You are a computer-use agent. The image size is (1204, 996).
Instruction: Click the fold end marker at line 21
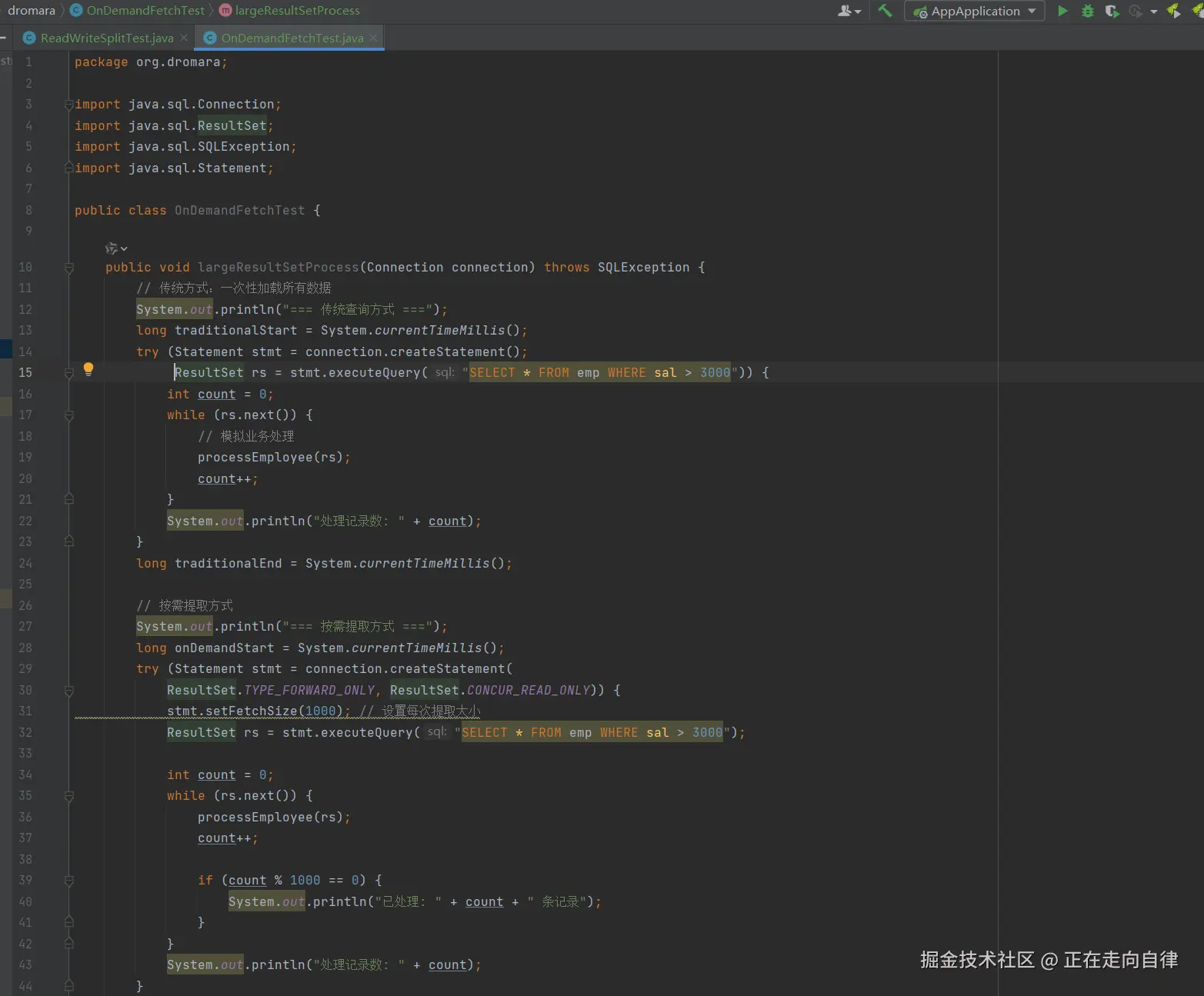point(68,500)
